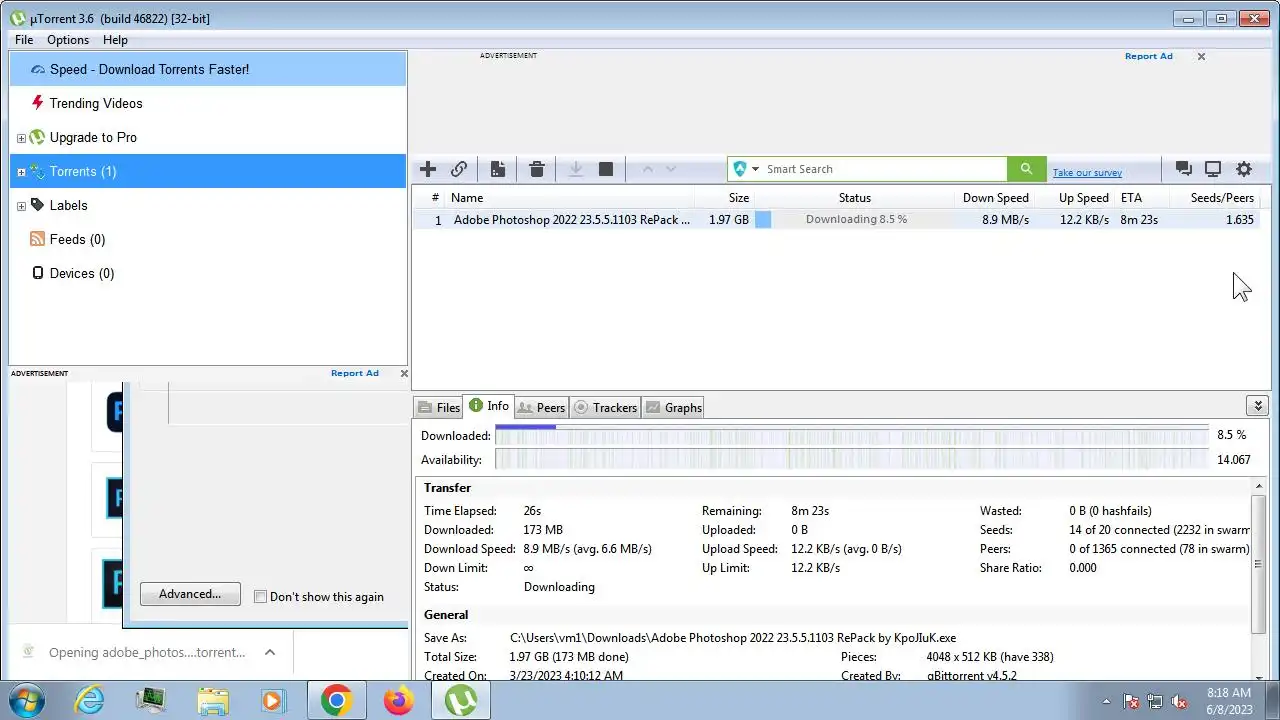The width and height of the screenshot is (1280, 720).
Task: Open the Options menu
Action: coord(68,40)
